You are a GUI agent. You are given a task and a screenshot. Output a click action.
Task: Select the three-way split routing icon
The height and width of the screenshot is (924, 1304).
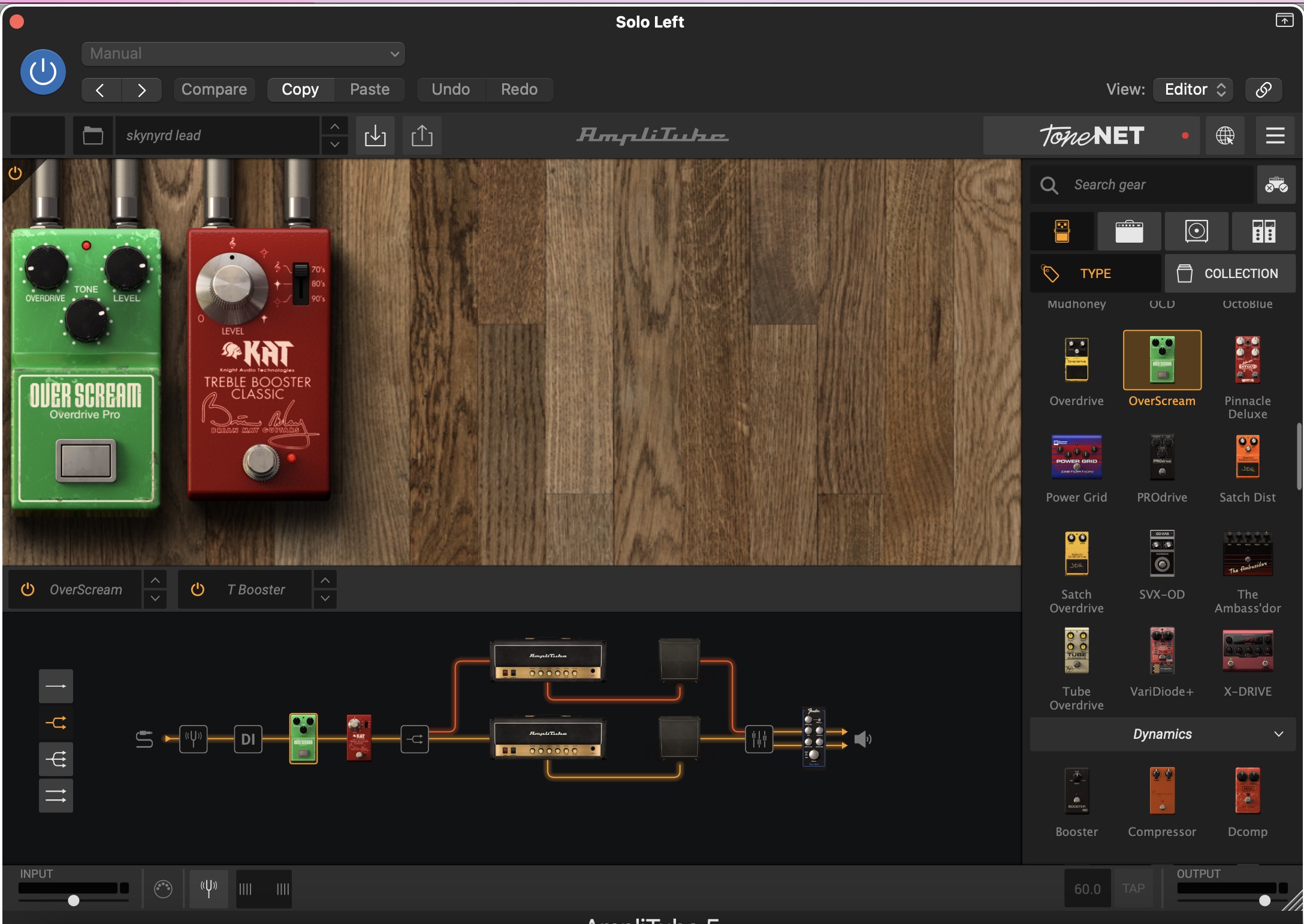56,760
